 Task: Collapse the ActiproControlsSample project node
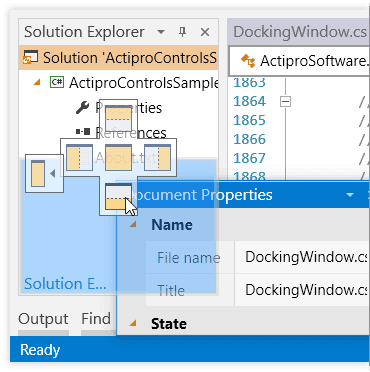[37, 82]
